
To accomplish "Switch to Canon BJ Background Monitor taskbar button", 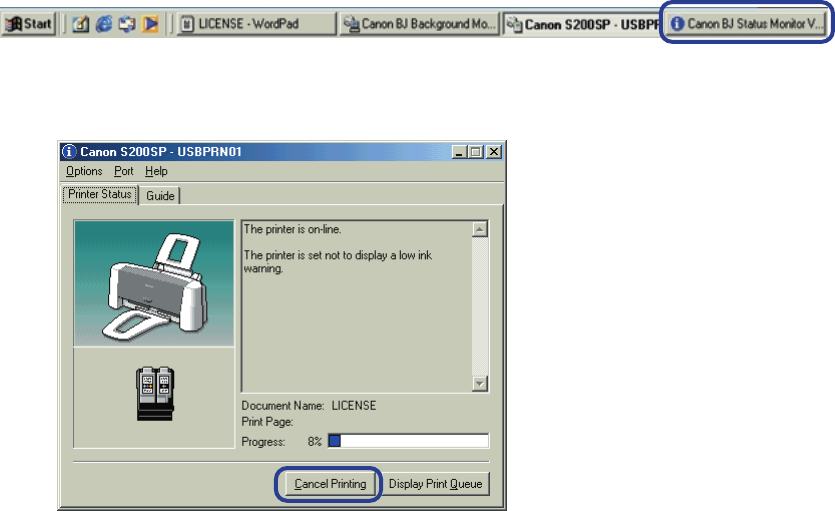I will tap(419, 24).
